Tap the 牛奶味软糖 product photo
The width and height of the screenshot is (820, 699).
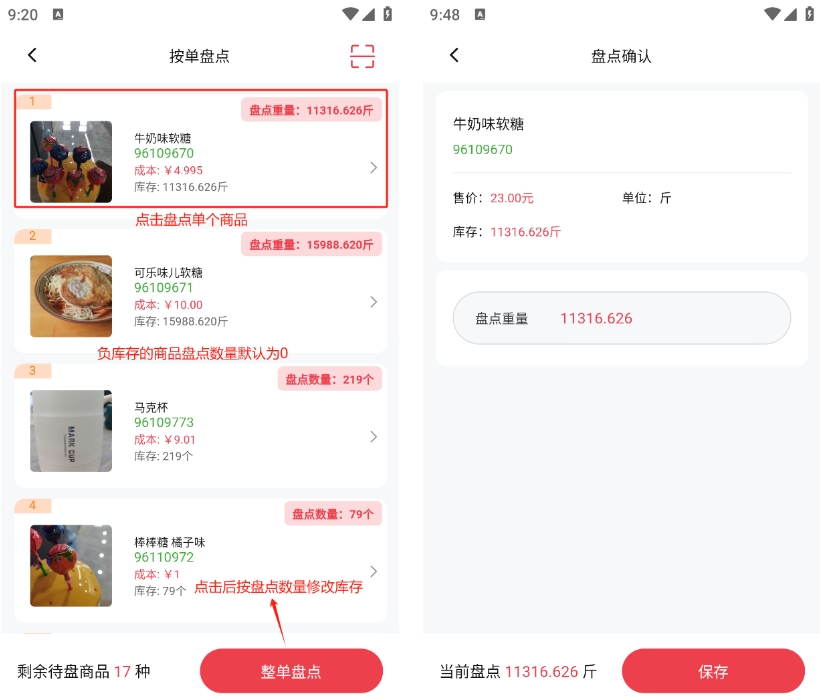(x=71, y=162)
